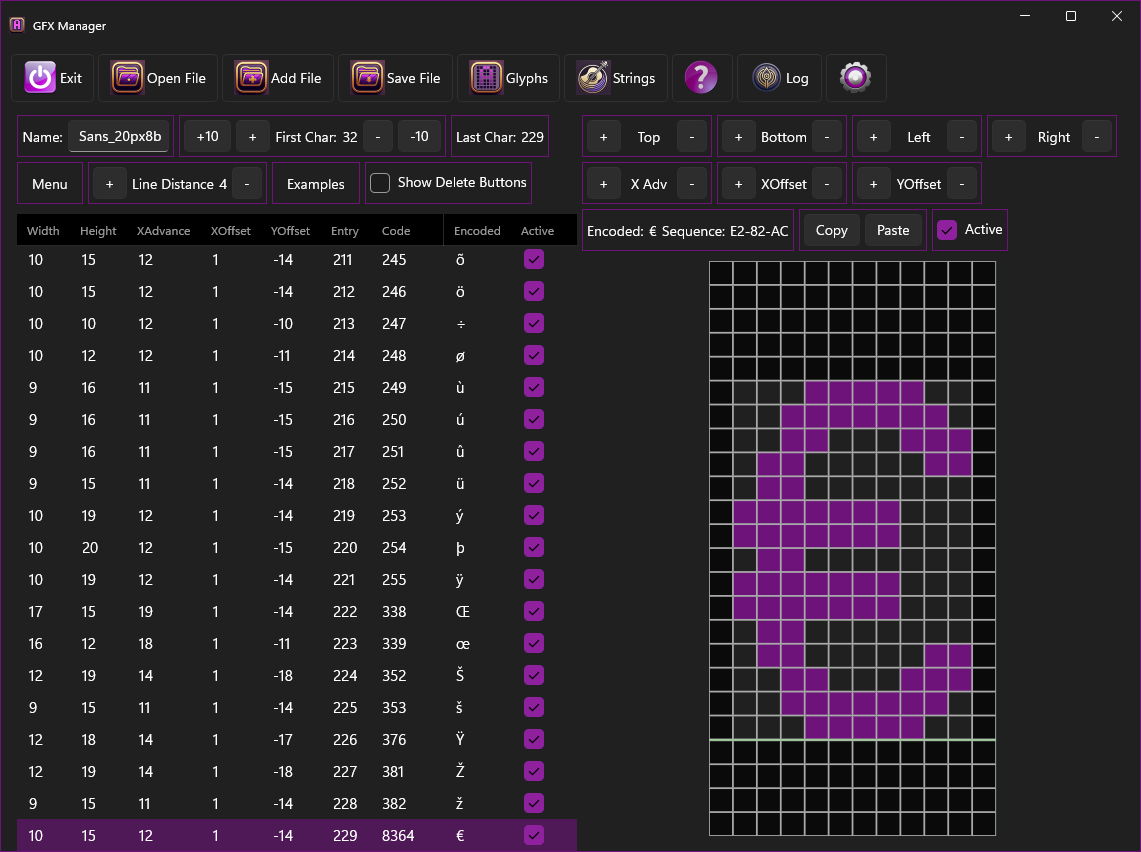Click the minus beside Bottom
This screenshot has height=852, width=1141.
tap(827, 137)
